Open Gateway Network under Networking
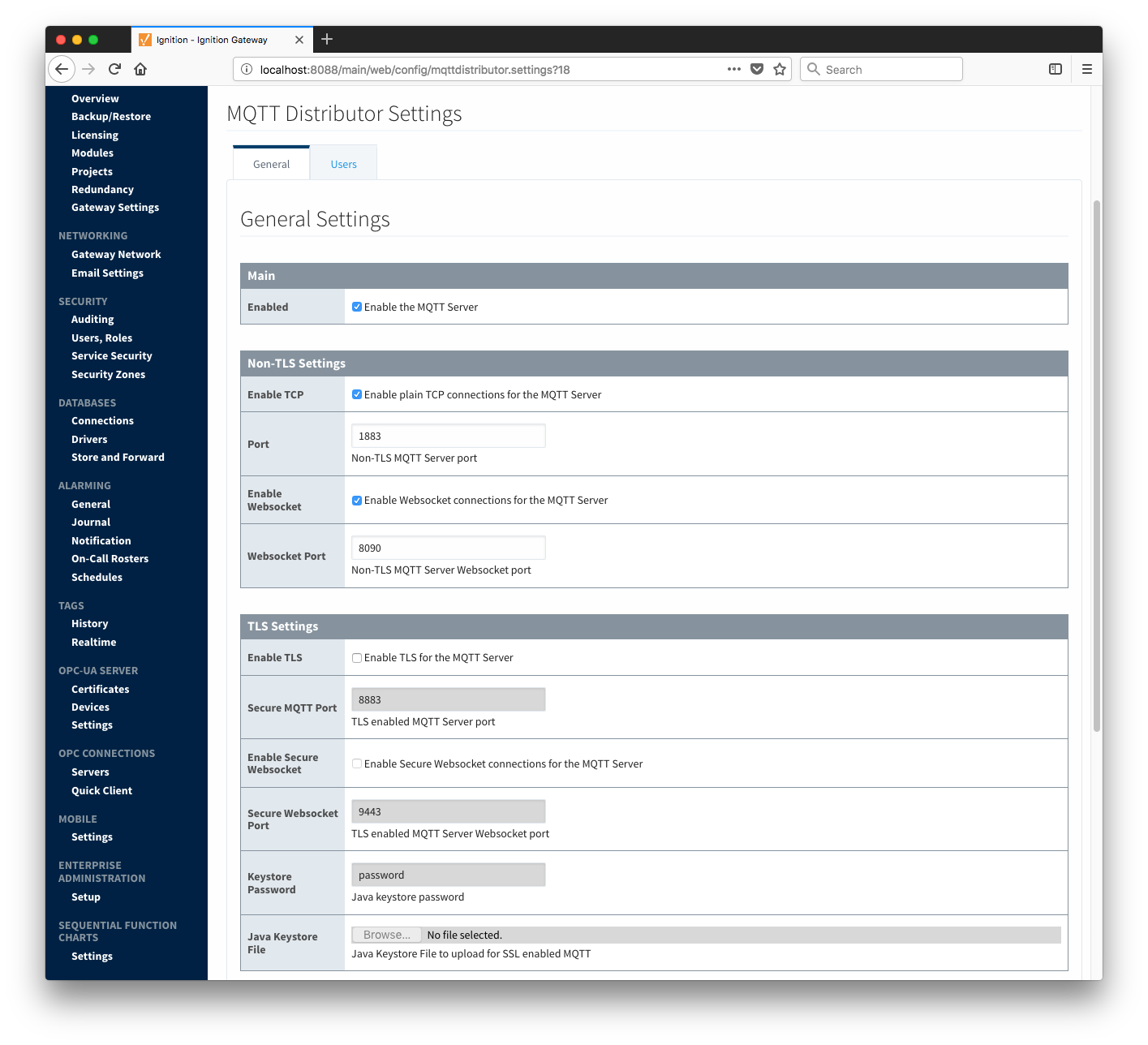The width and height of the screenshot is (1148, 1045). point(116,255)
